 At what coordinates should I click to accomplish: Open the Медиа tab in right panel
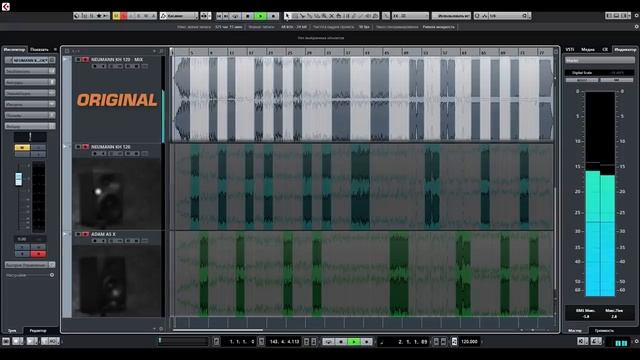coord(588,49)
